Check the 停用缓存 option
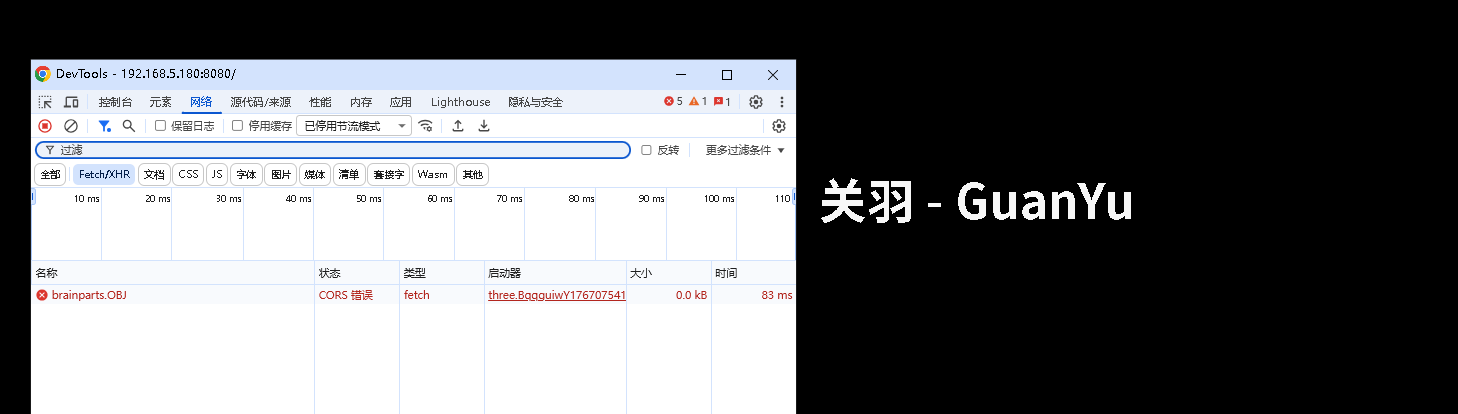The image size is (1458, 414). point(237,126)
